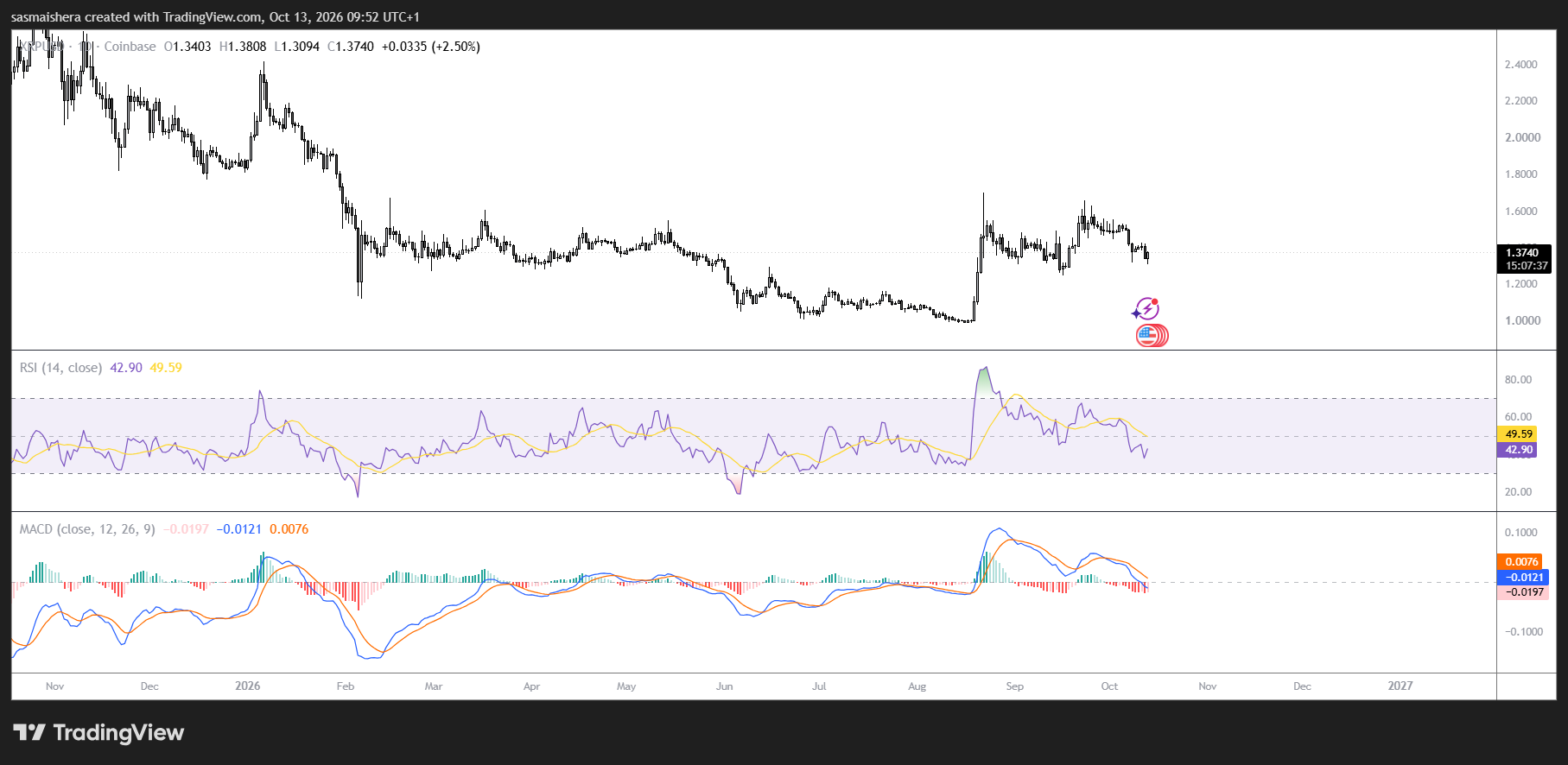This screenshot has height=765, width=1568.
Task: Click the 'Jun' month label on the time axis
Action: click(x=725, y=686)
